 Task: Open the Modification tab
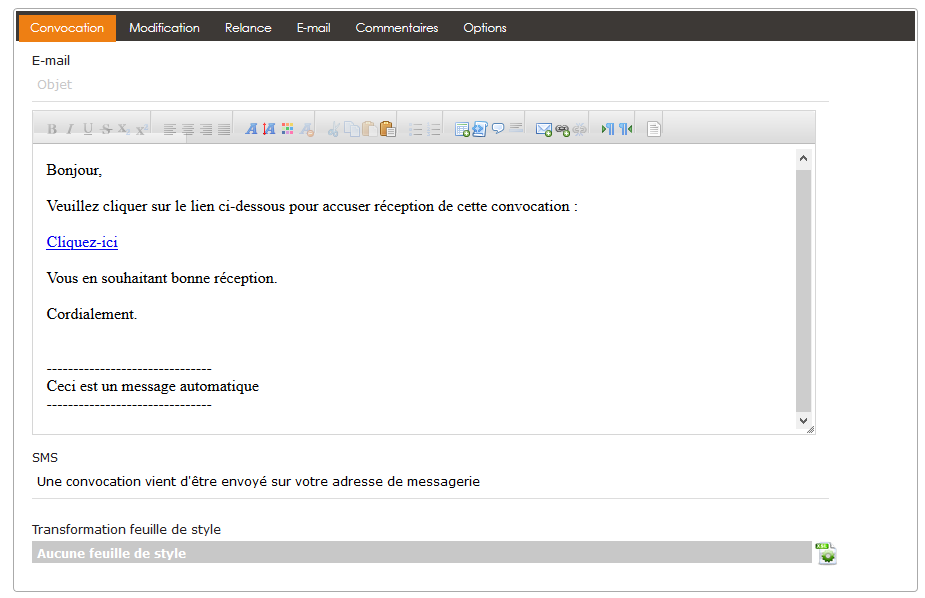pos(164,28)
